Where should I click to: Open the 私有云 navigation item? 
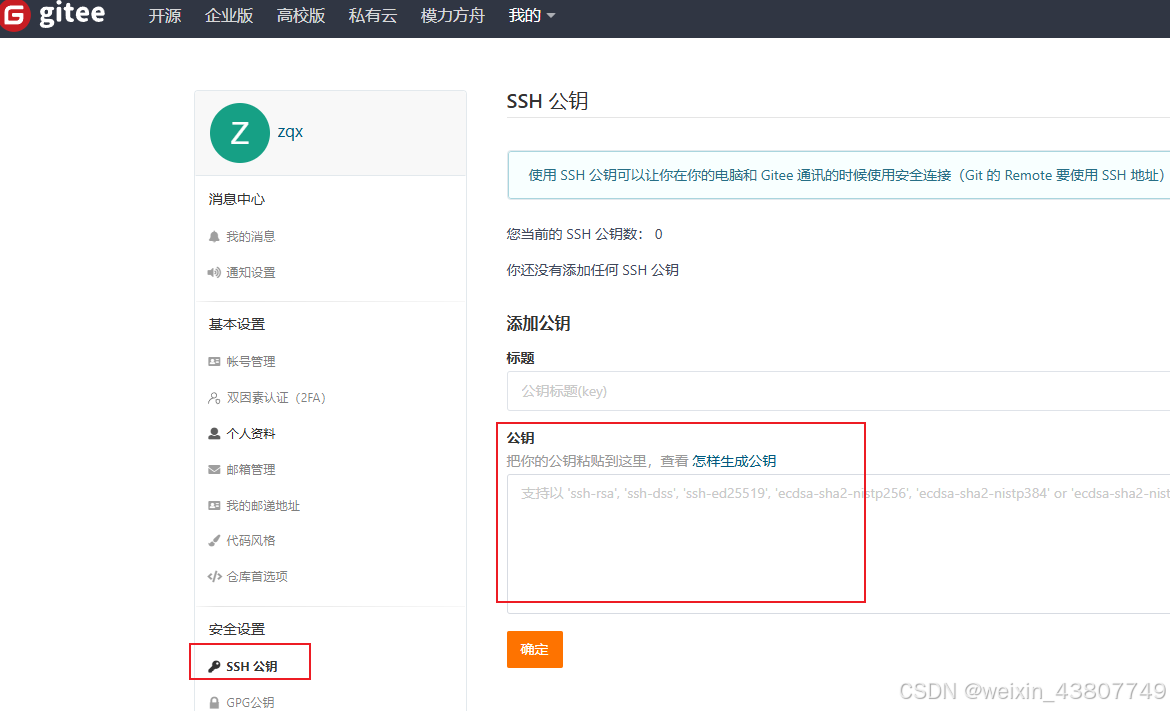tap(372, 16)
